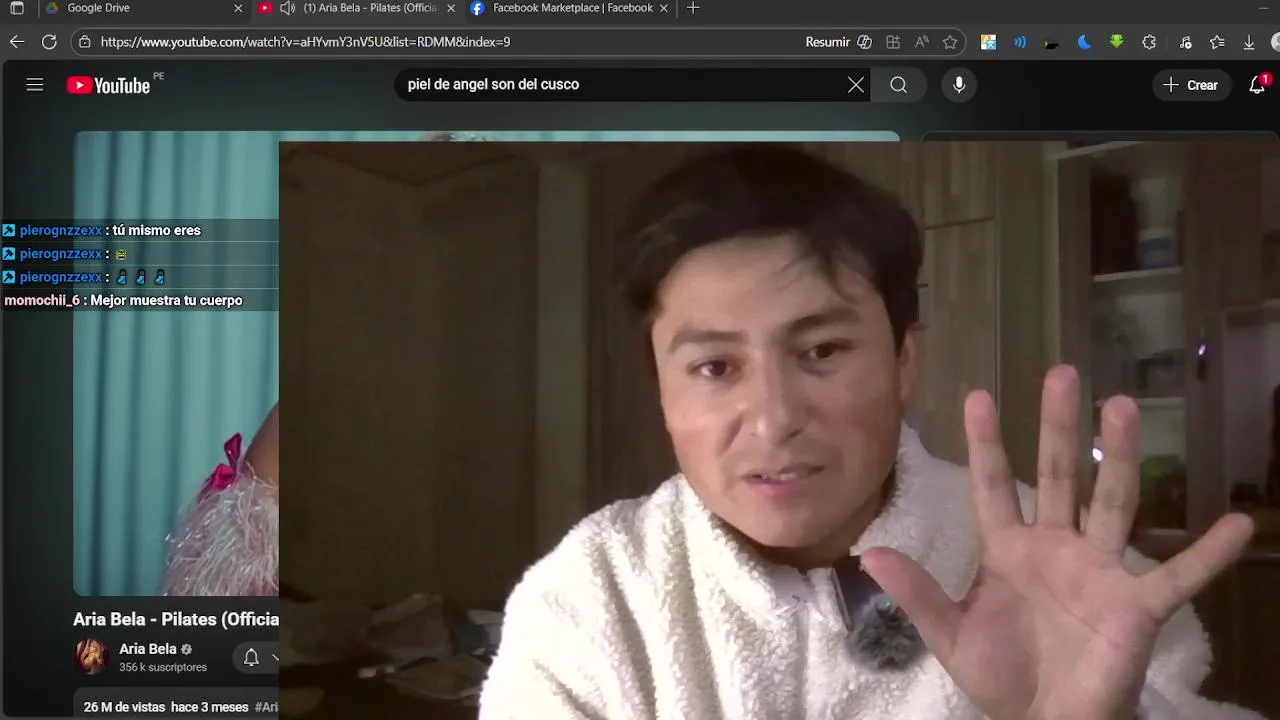
Task: Open the green download arrow extension
Action: coord(1117,42)
